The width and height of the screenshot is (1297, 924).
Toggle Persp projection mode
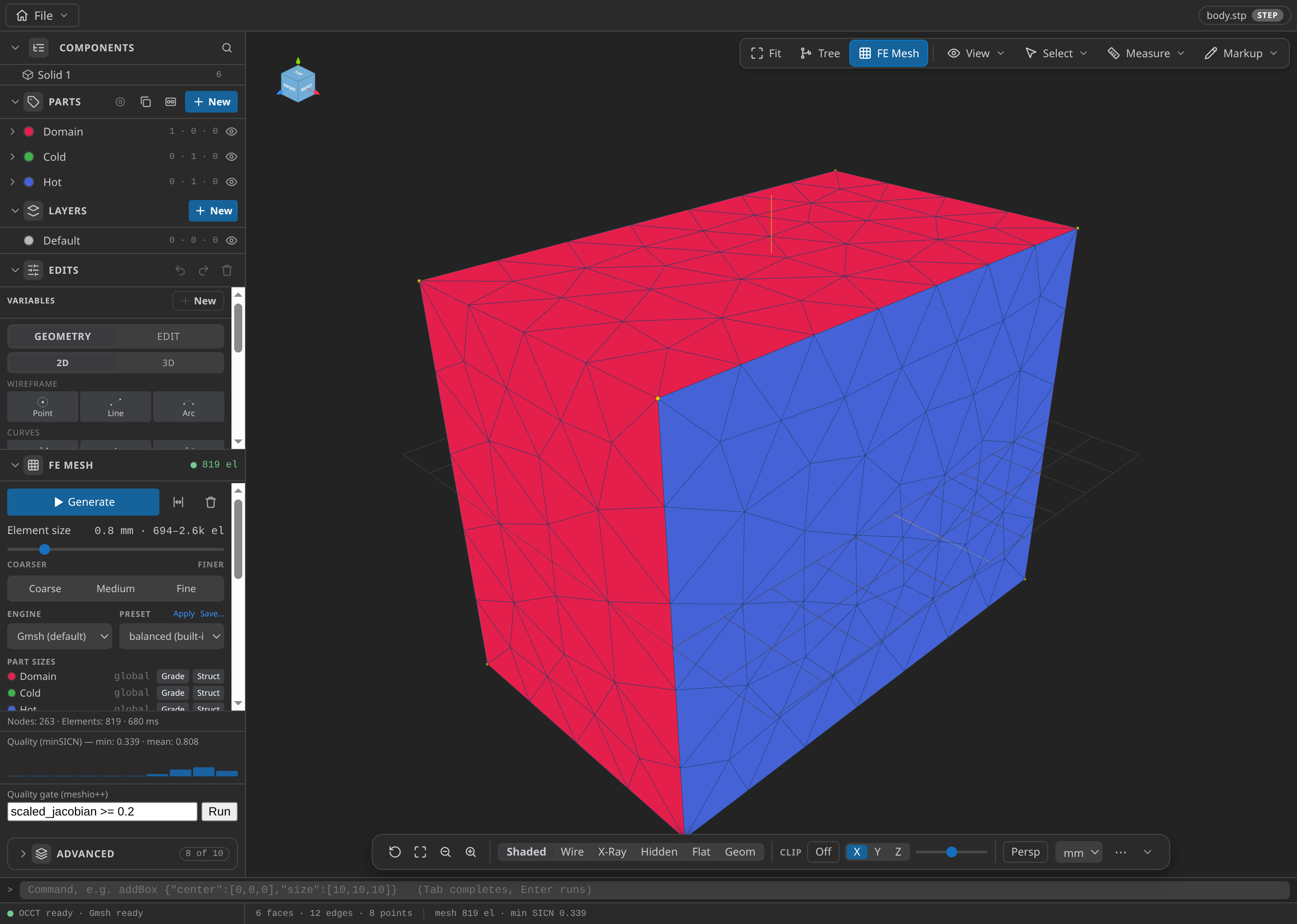coord(1025,852)
